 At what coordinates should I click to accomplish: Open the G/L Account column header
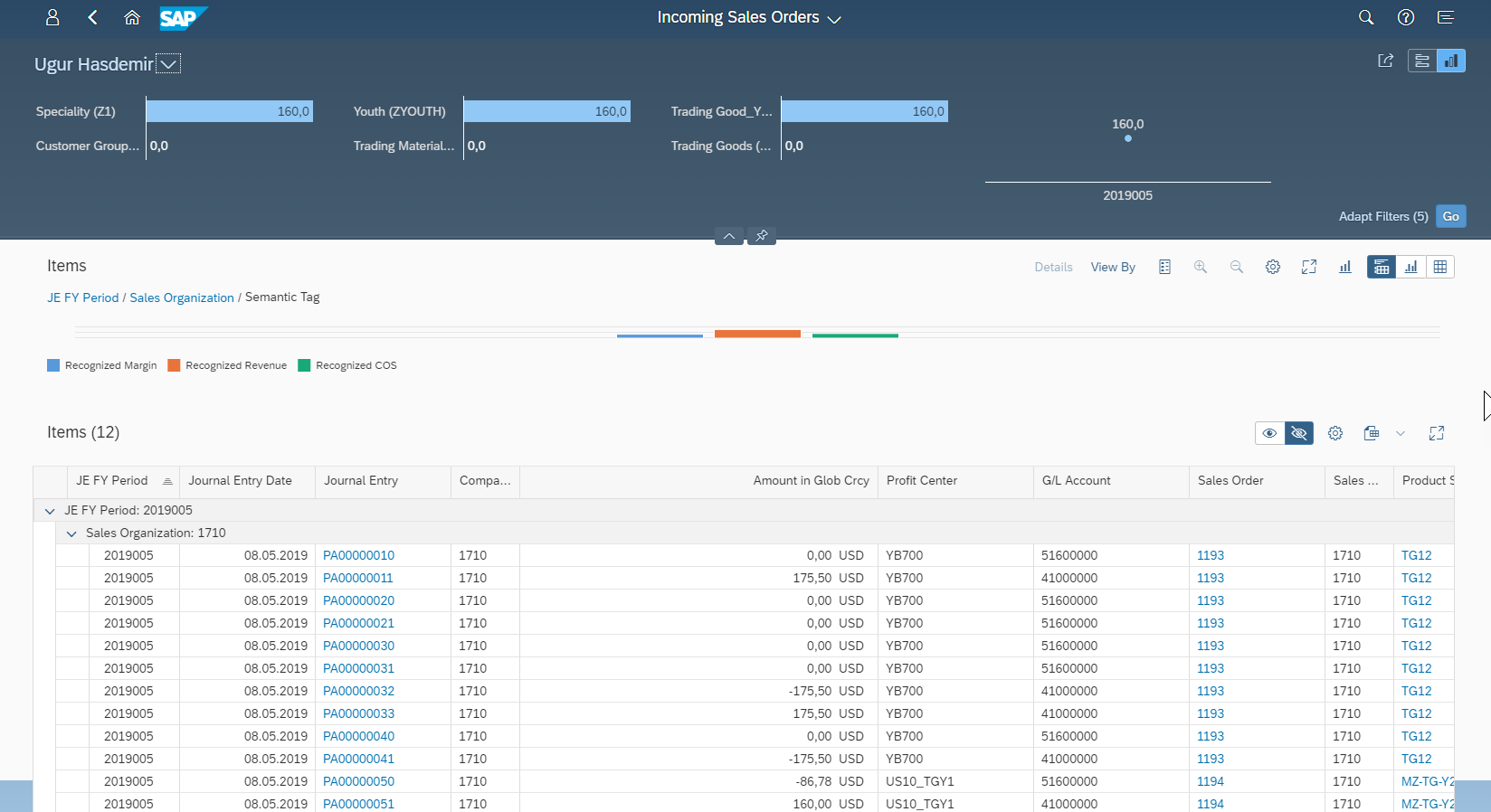[1111, 481]
